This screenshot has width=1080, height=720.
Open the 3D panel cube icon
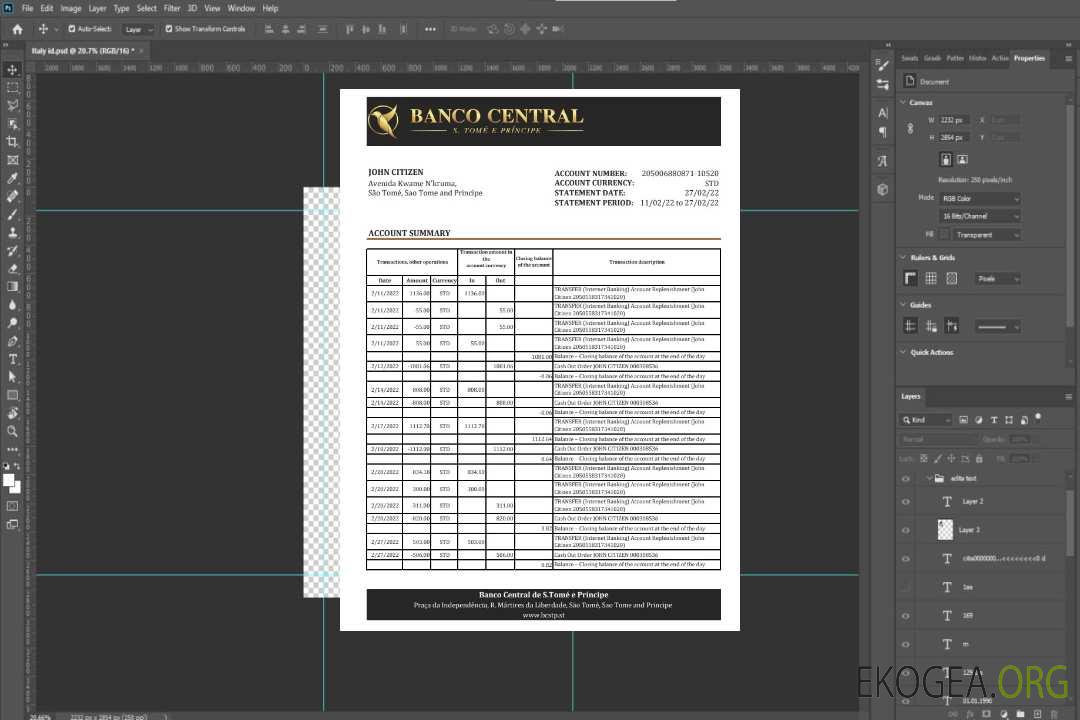(x=882, y=189)
